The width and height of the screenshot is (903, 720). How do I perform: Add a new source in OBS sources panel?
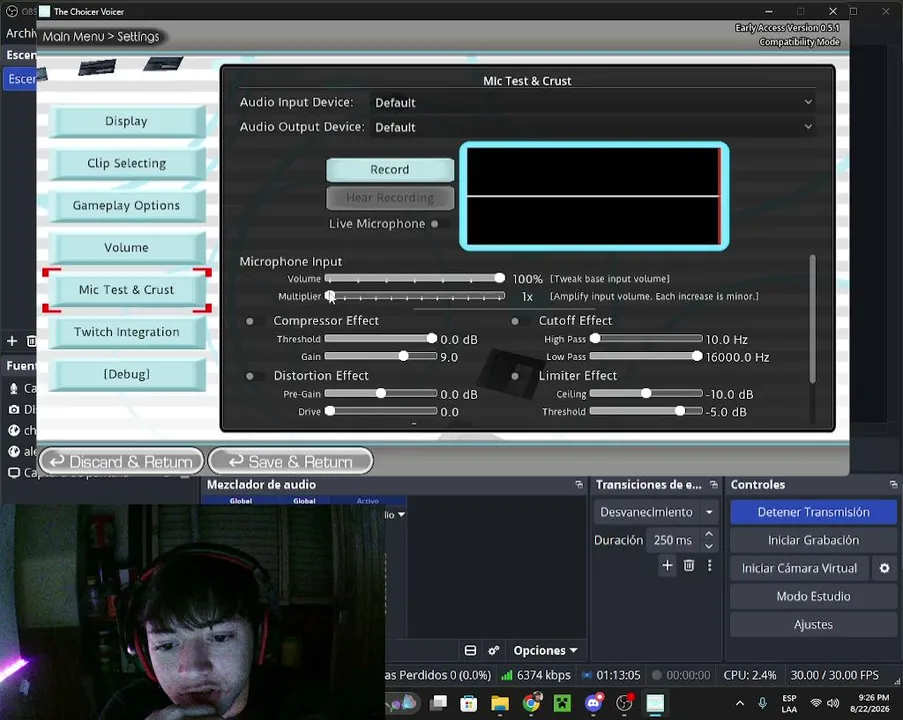coord(12,341)
